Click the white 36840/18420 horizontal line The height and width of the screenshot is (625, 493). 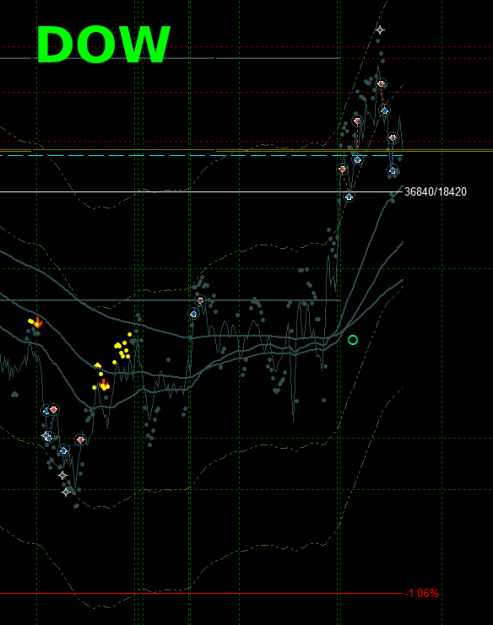201,192
